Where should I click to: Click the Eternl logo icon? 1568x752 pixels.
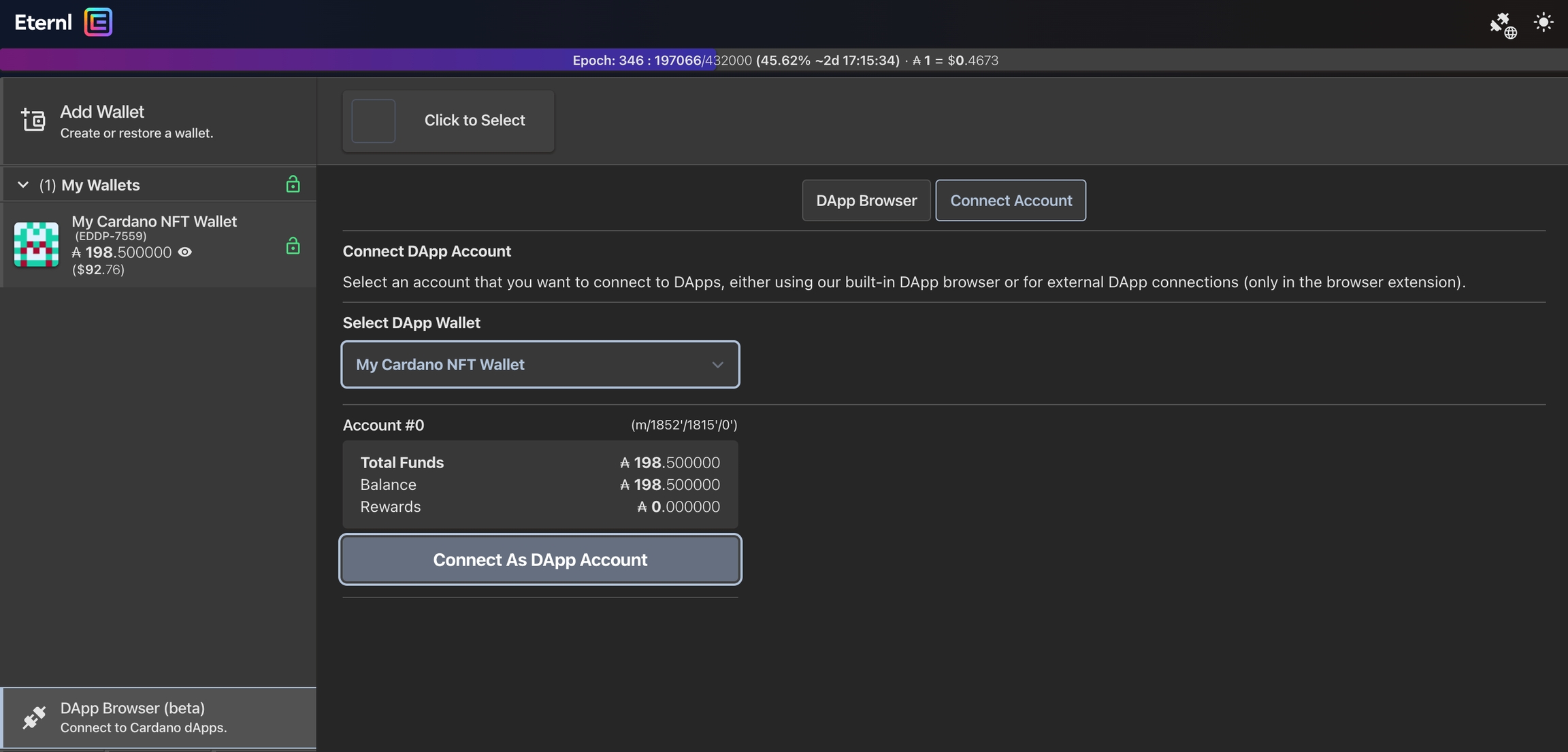point(98,22)
